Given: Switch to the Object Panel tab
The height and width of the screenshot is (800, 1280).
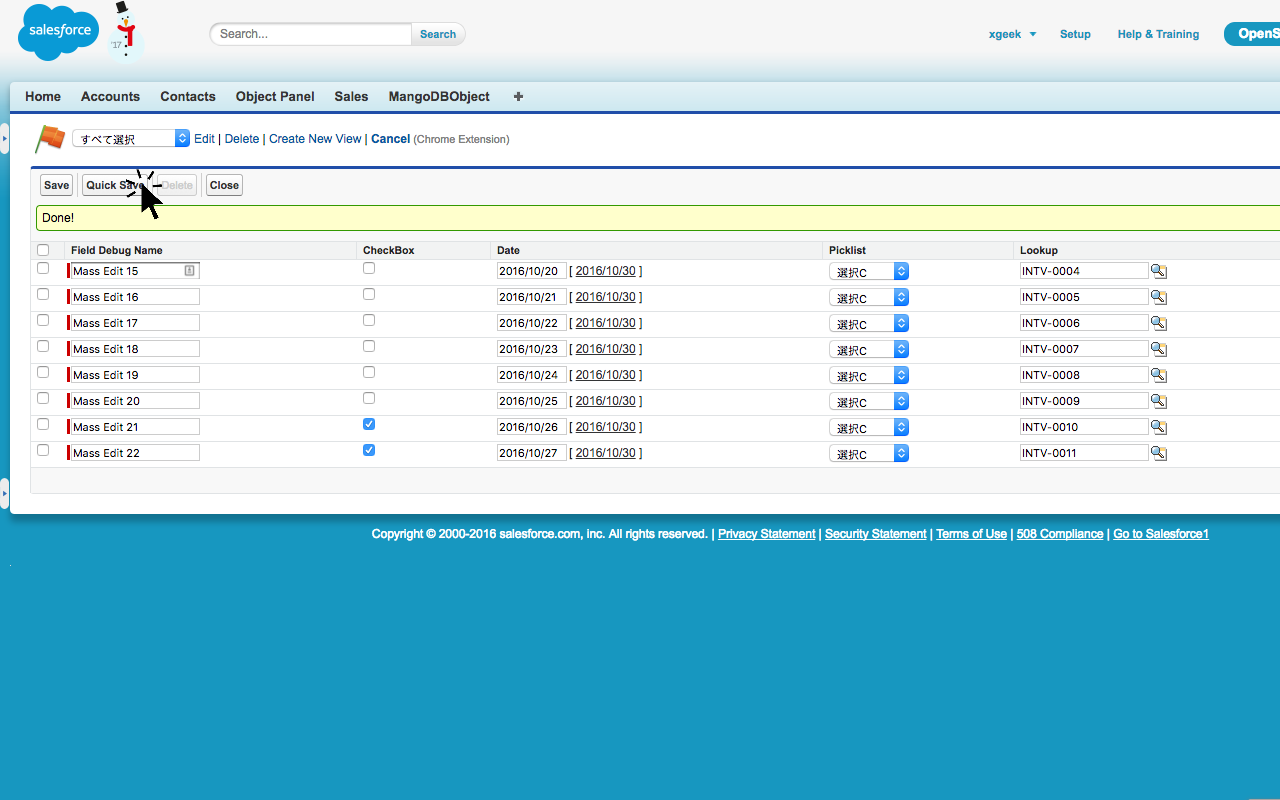Looking at the screenshot, I should 275,97.
